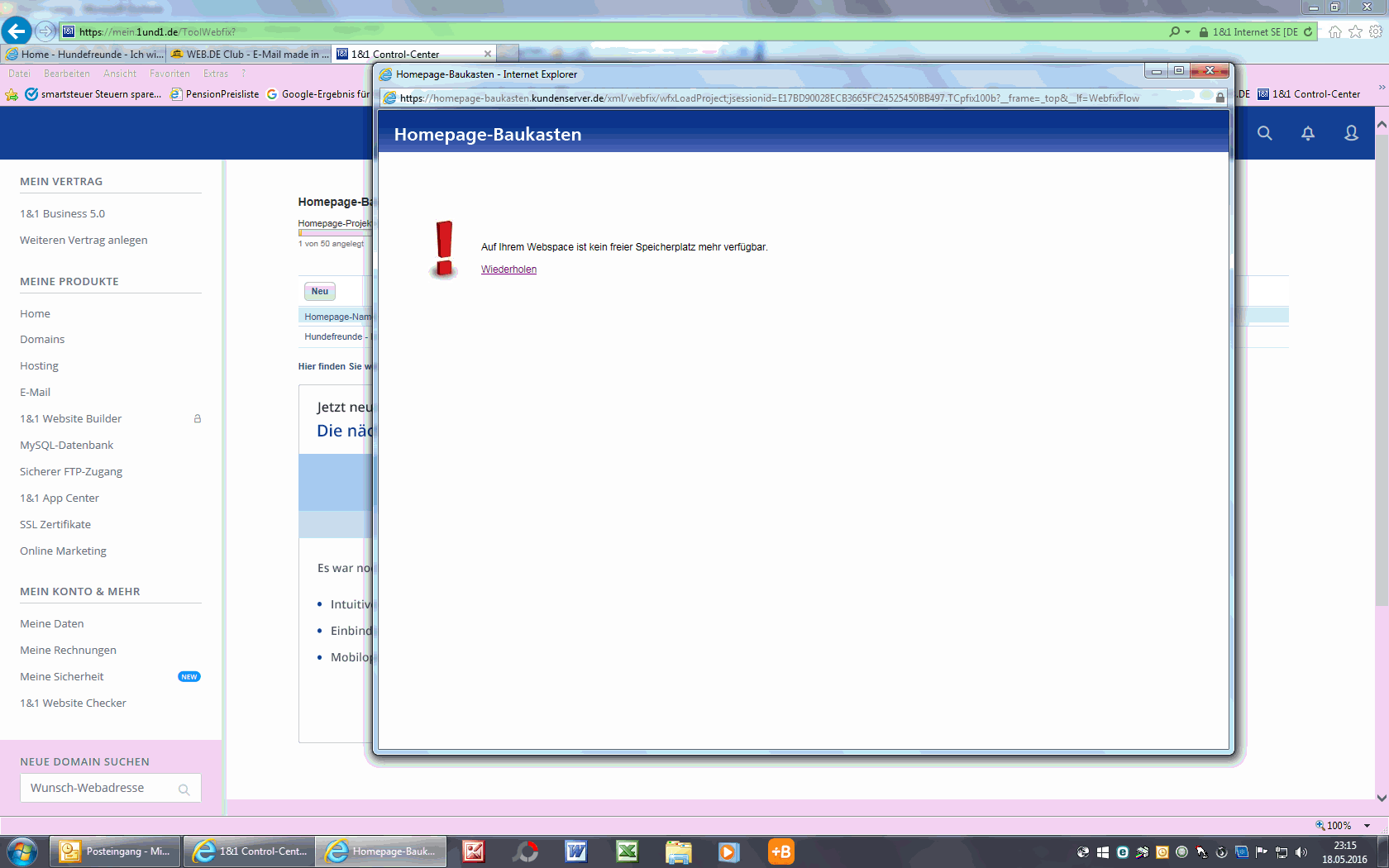The height and width of the screenshot is (868, 1389).
Task: Launch Excel from the taskbar
Action: coord(628,851)
